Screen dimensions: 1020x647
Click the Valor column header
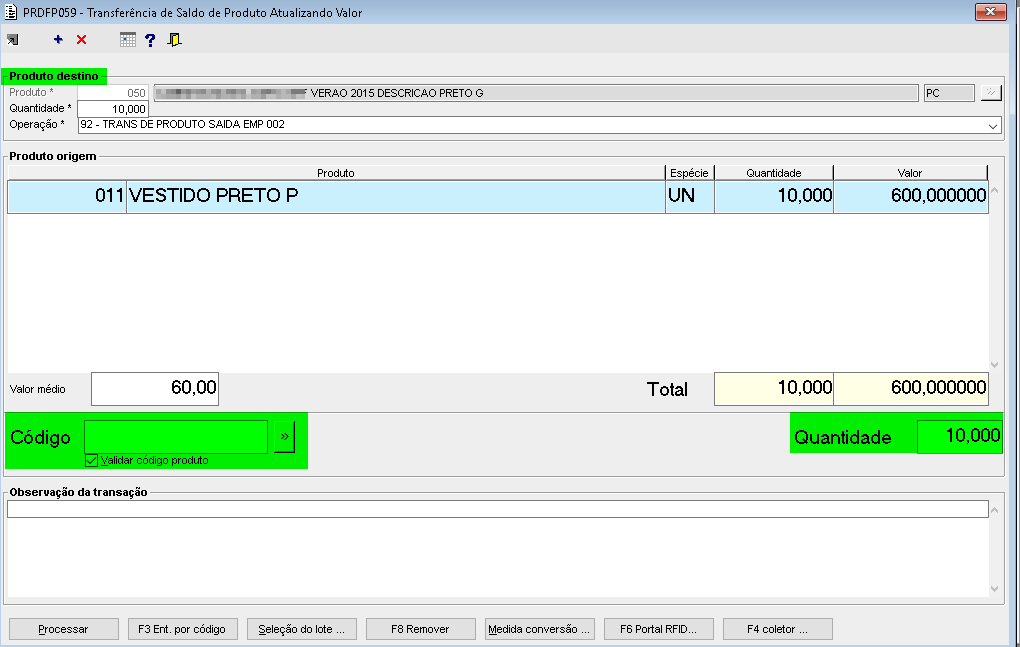910,173
